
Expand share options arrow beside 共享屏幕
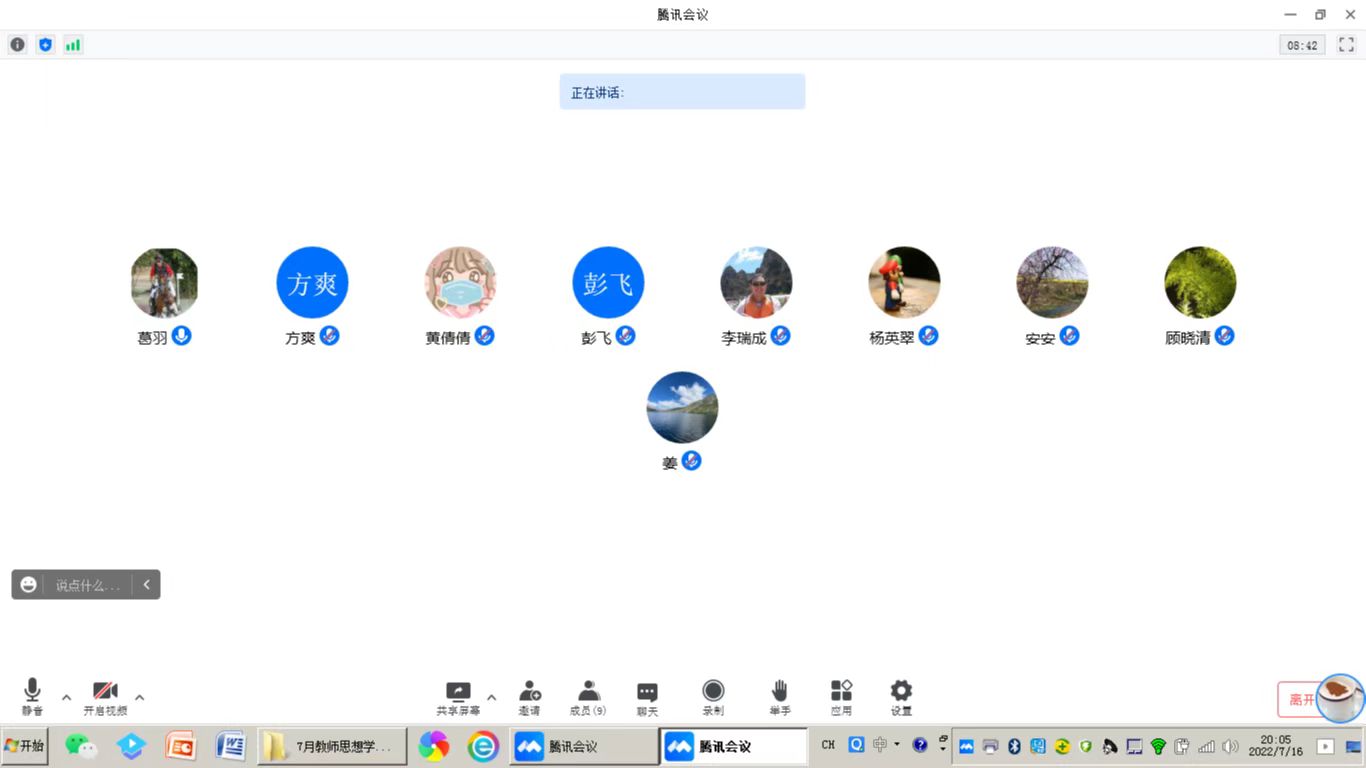click(x=491, y=697)
